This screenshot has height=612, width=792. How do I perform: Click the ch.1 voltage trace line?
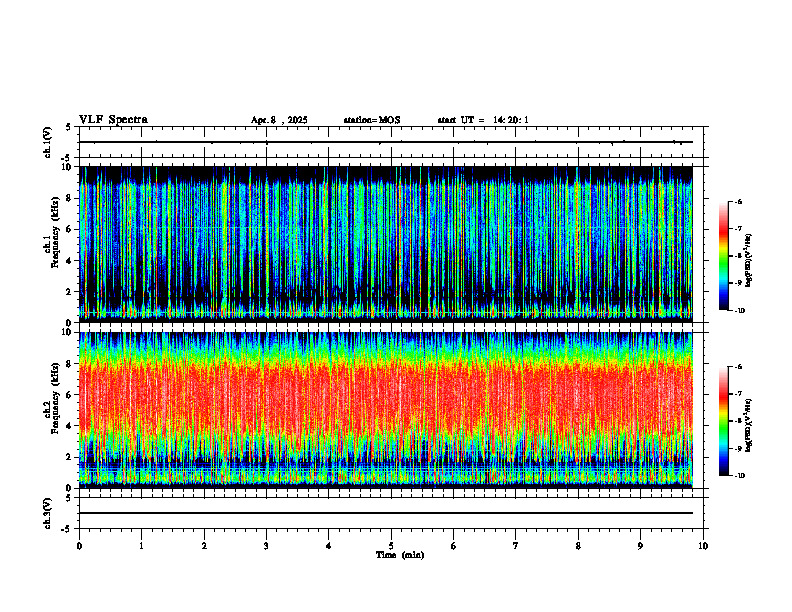click(x=386, y=142)
